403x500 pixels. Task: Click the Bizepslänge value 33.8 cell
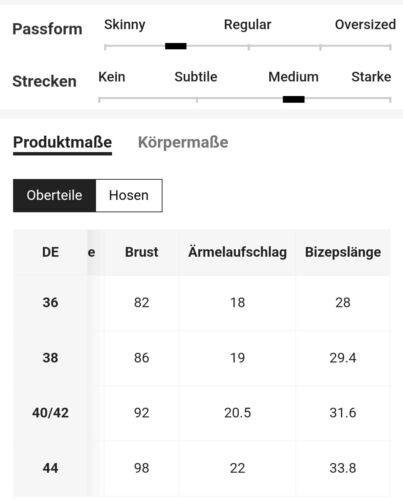click(343, 468)
